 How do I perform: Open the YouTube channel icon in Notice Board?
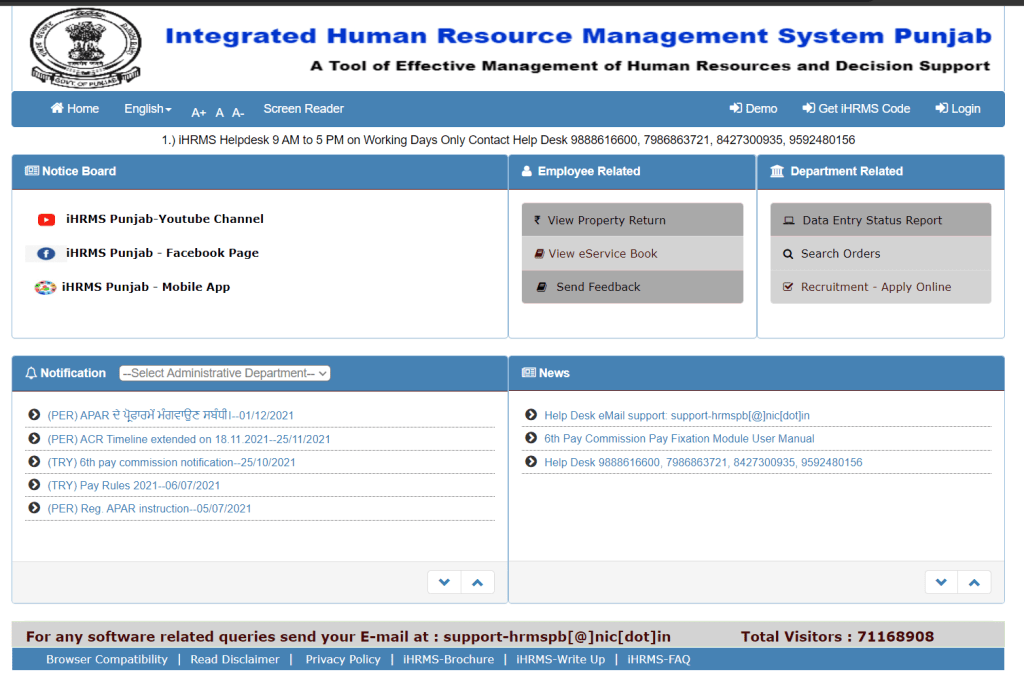[x=46, y=219]
